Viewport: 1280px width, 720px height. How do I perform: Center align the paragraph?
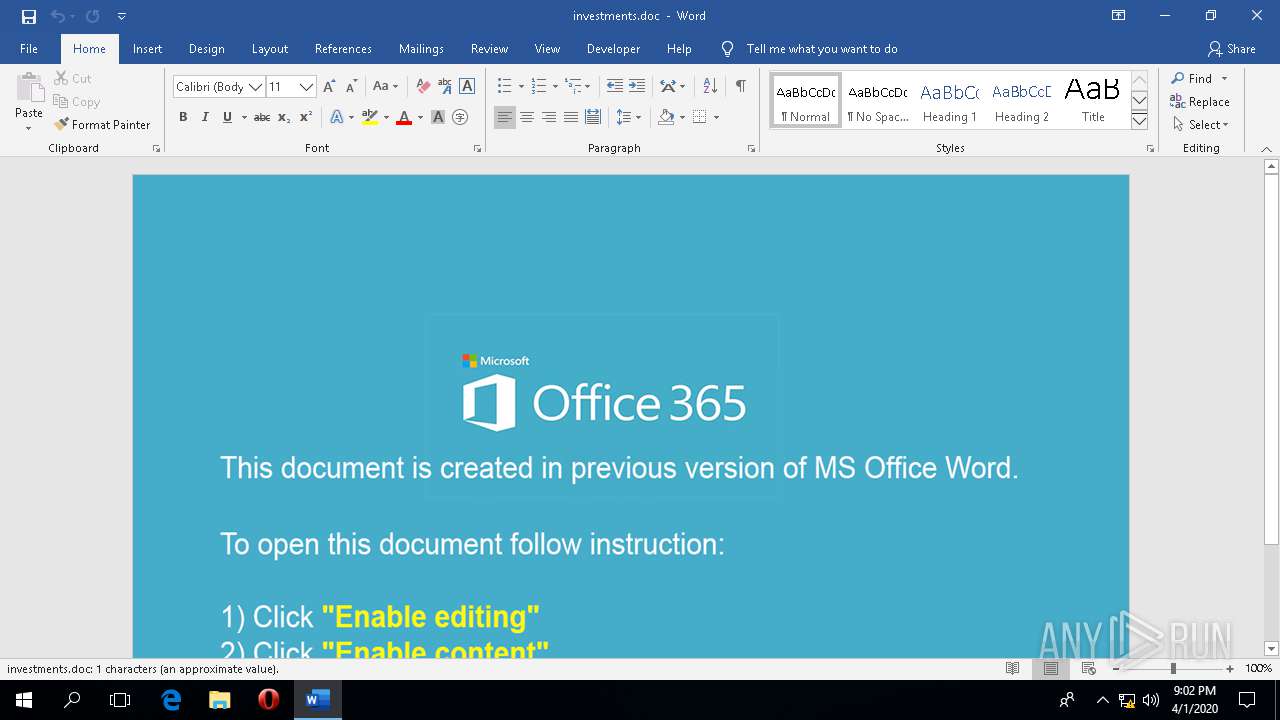pos(527,117)
